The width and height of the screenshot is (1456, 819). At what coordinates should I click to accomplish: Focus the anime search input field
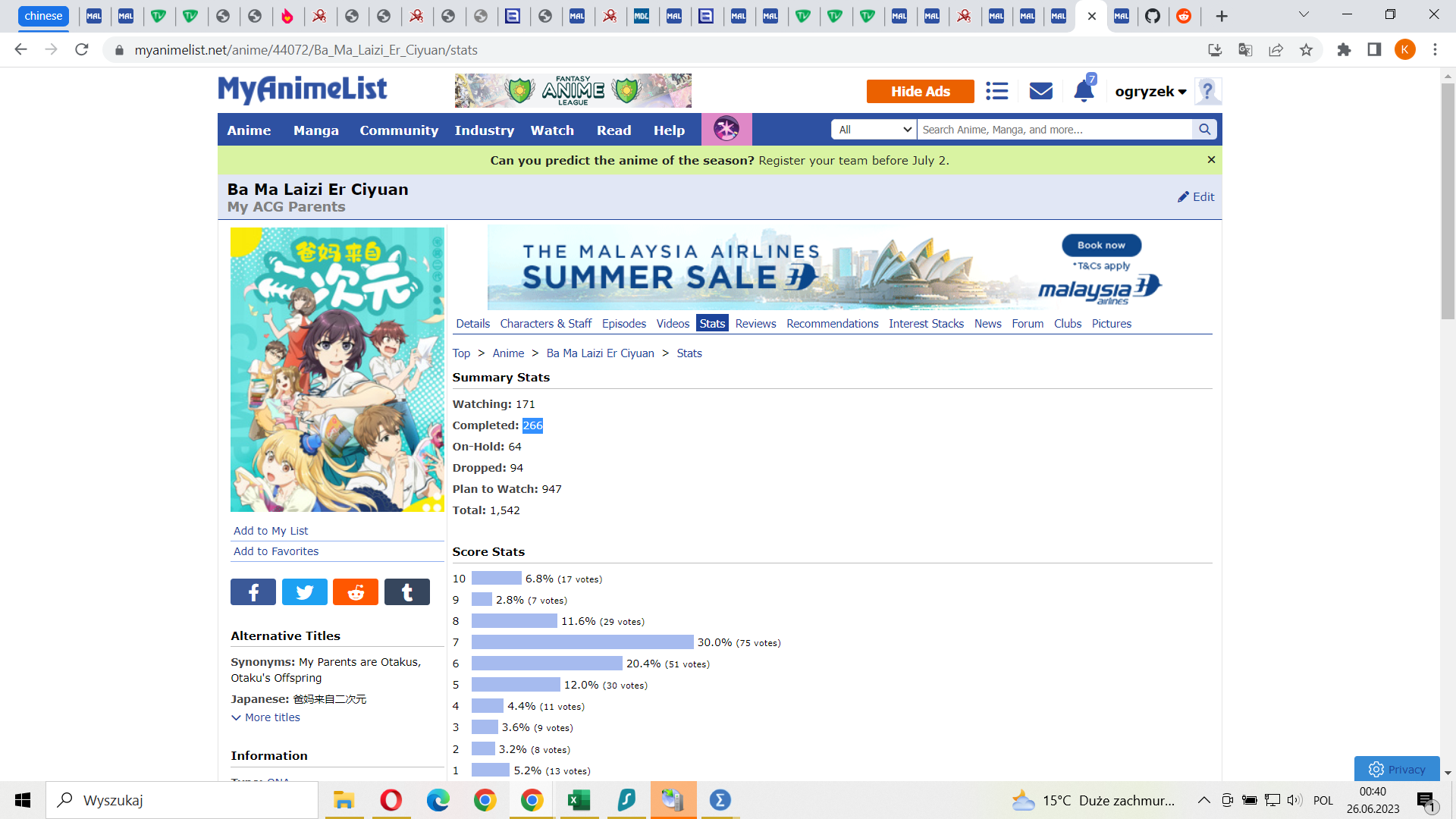1054,130
